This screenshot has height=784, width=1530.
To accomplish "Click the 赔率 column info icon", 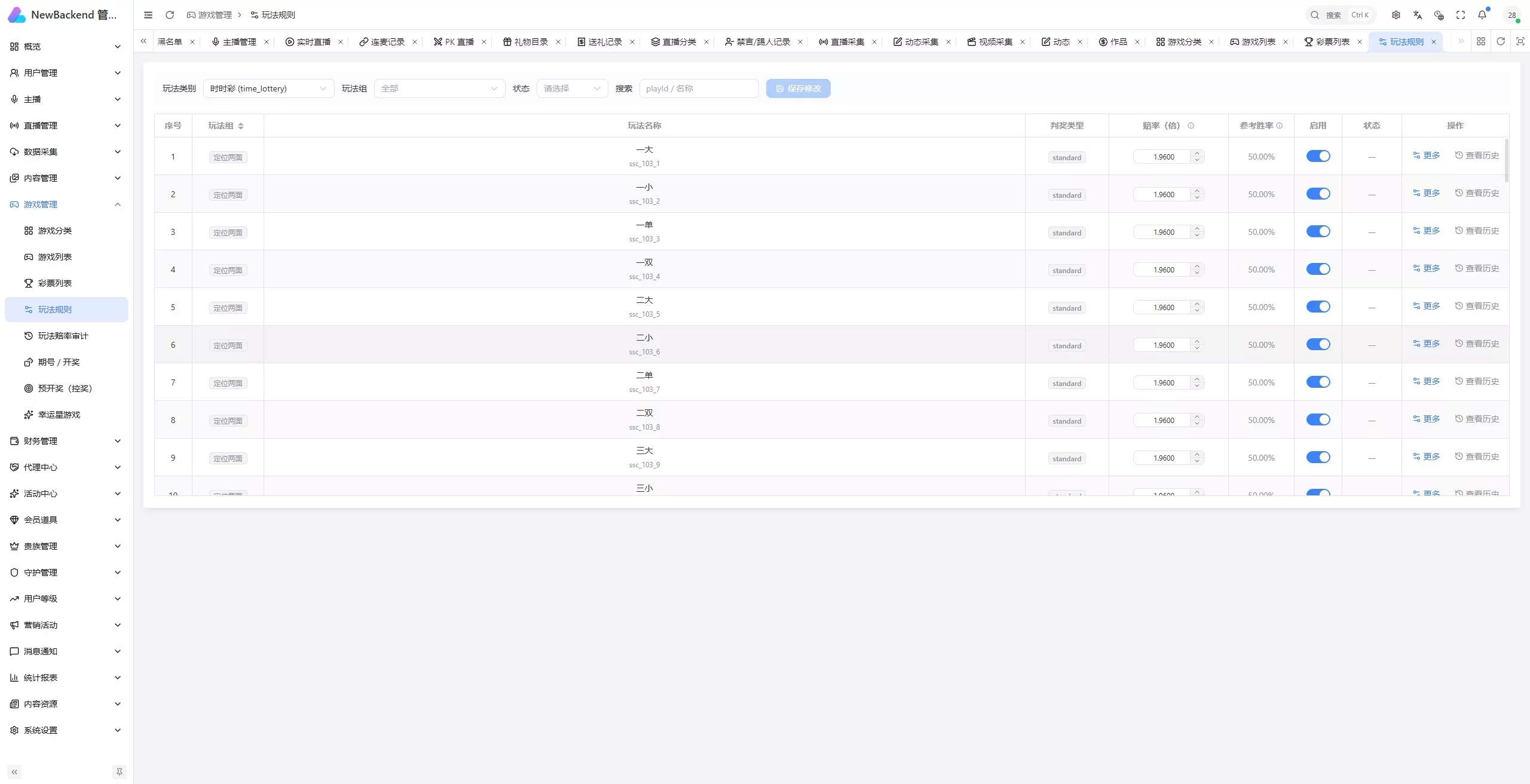I will click(x=1191, y=125).
